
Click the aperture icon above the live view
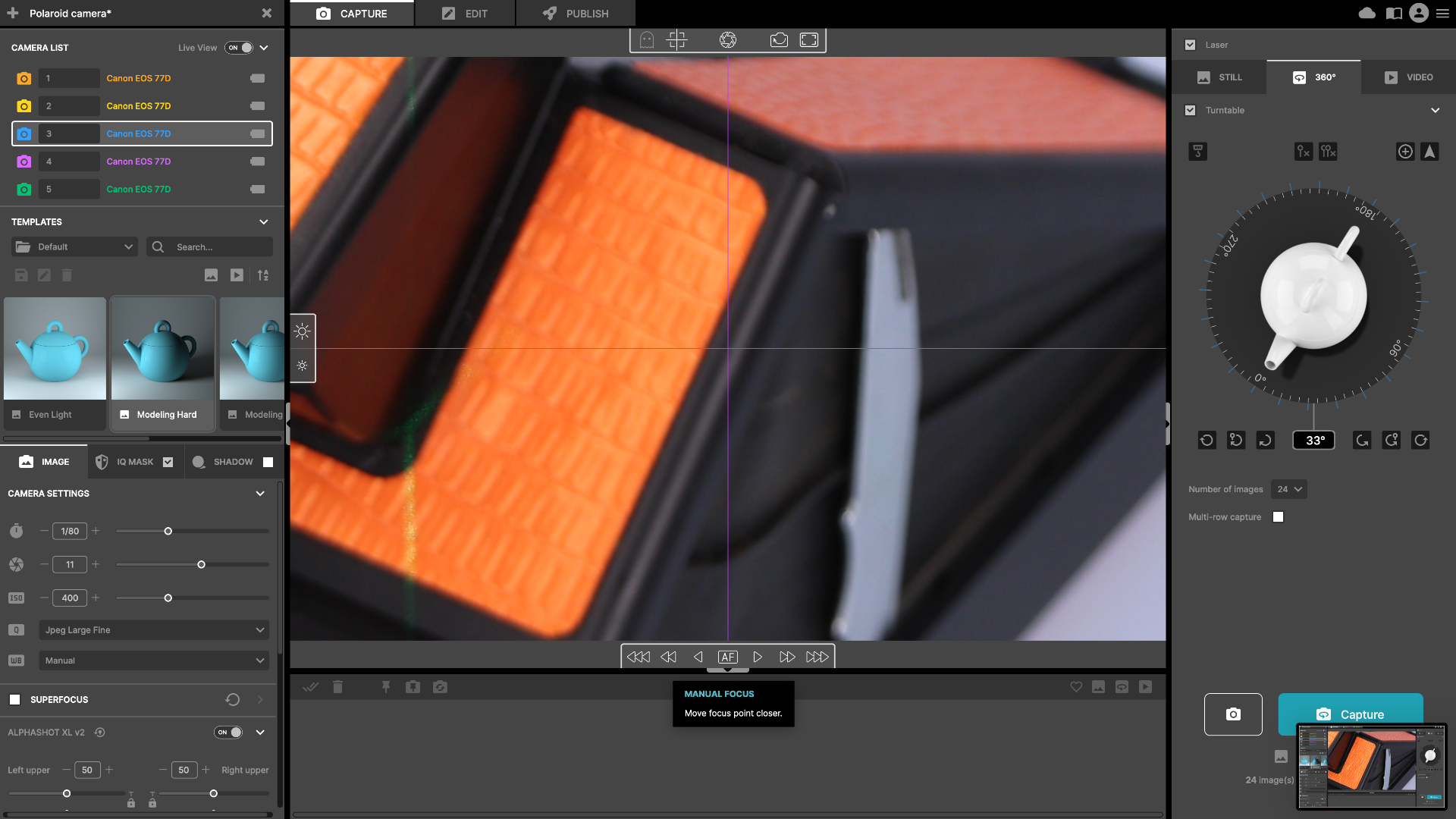728,39
